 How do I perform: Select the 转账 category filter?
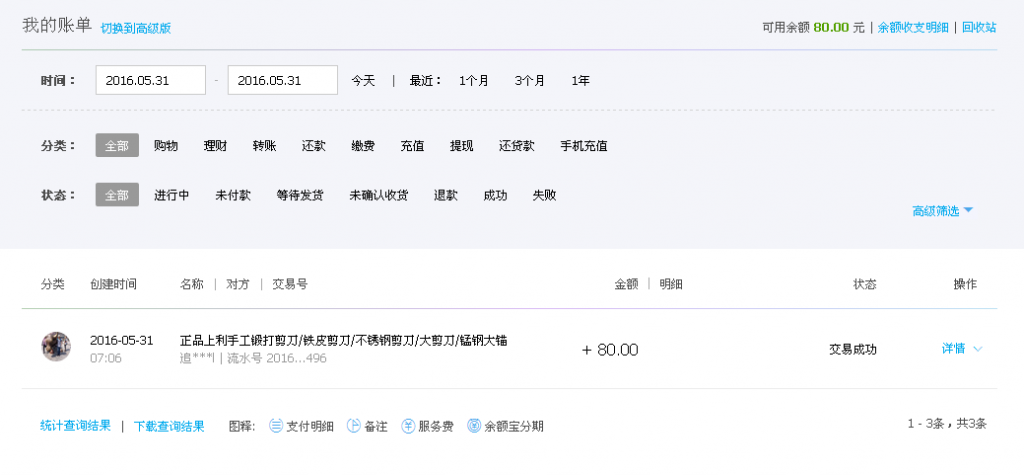pyautogui.click(x=264, y=146)
